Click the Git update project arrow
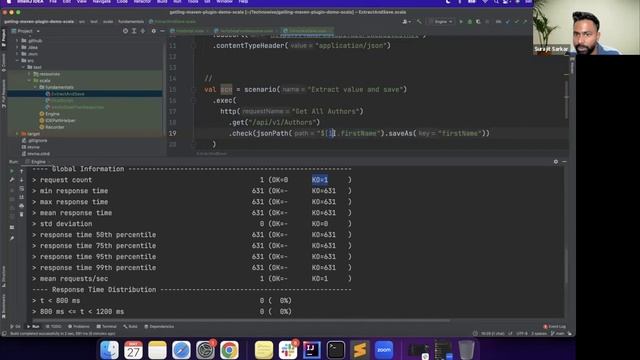This screenshot has width=640, height=360. click(x=508, y=22)
